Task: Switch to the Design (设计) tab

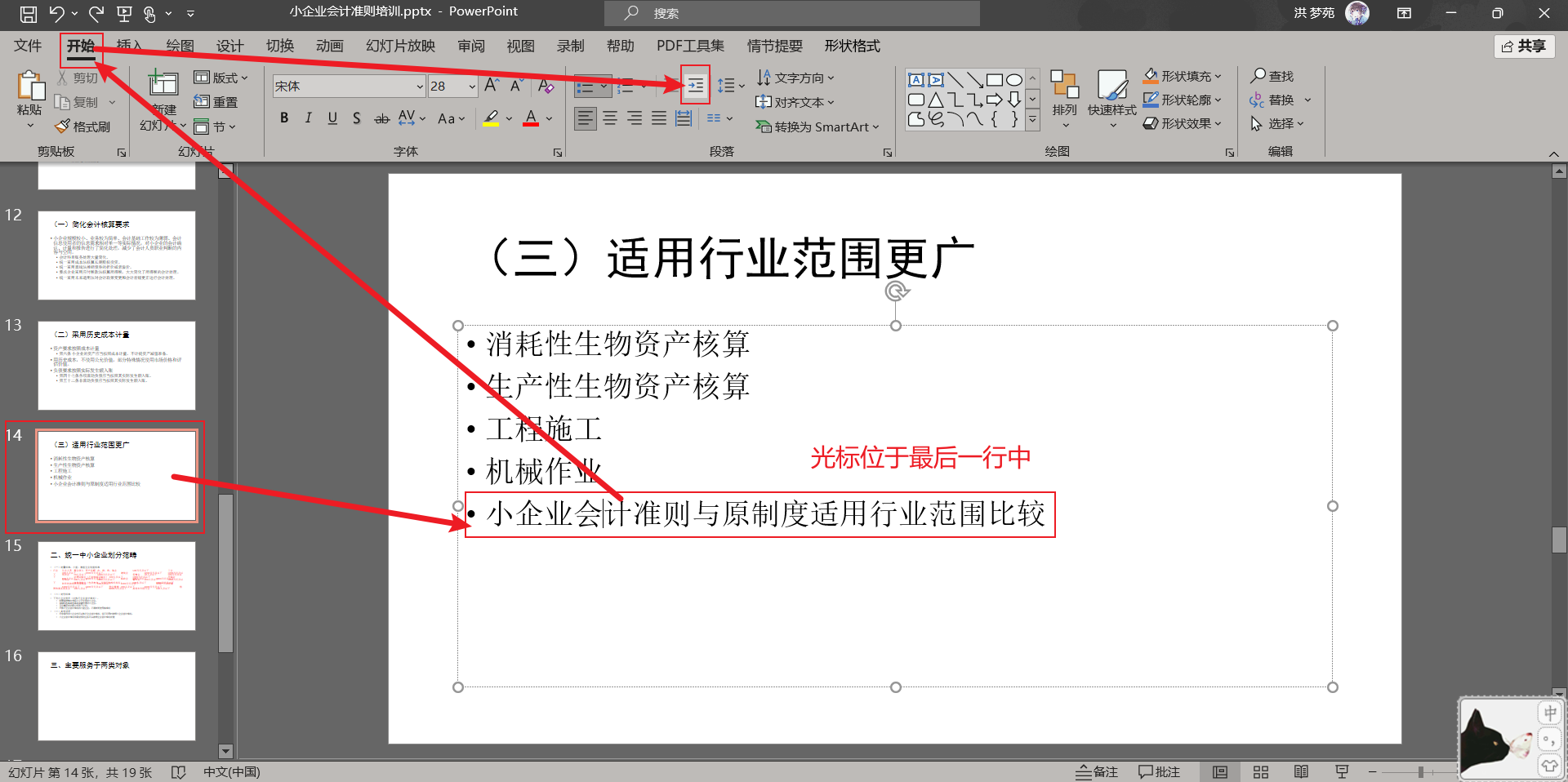Action: coord(230,46)
